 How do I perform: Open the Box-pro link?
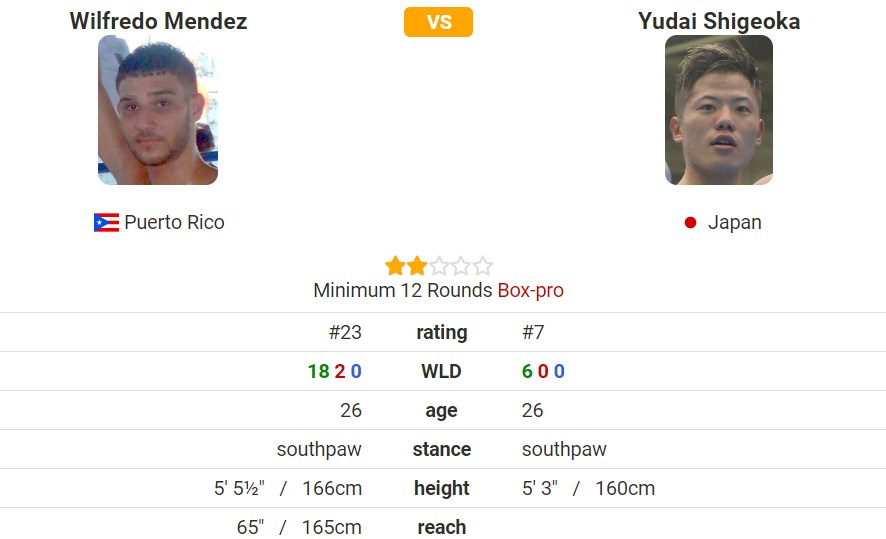531,290
